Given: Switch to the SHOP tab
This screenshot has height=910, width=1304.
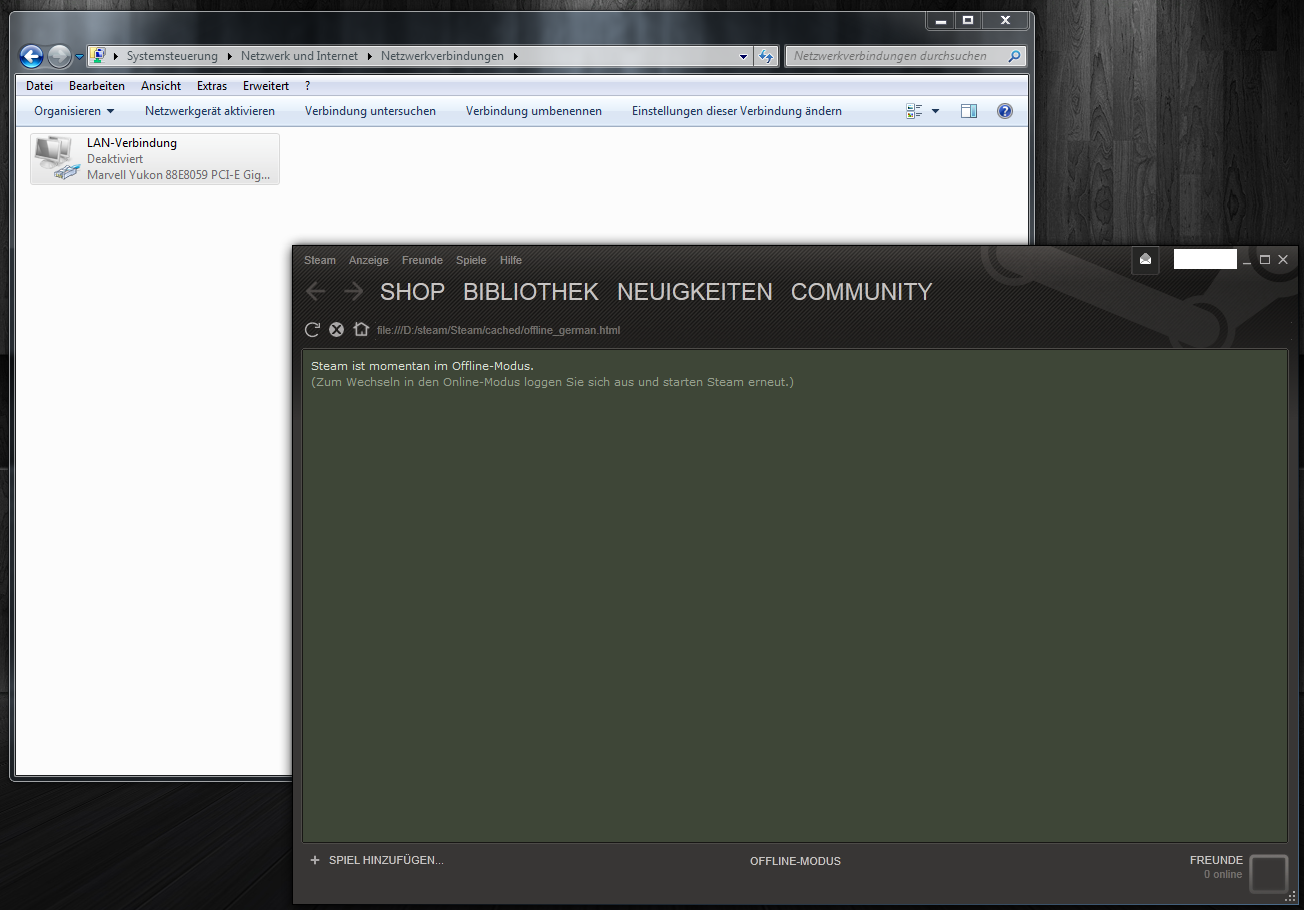Looking at the screenshot, I should click(x=412, y=292).
